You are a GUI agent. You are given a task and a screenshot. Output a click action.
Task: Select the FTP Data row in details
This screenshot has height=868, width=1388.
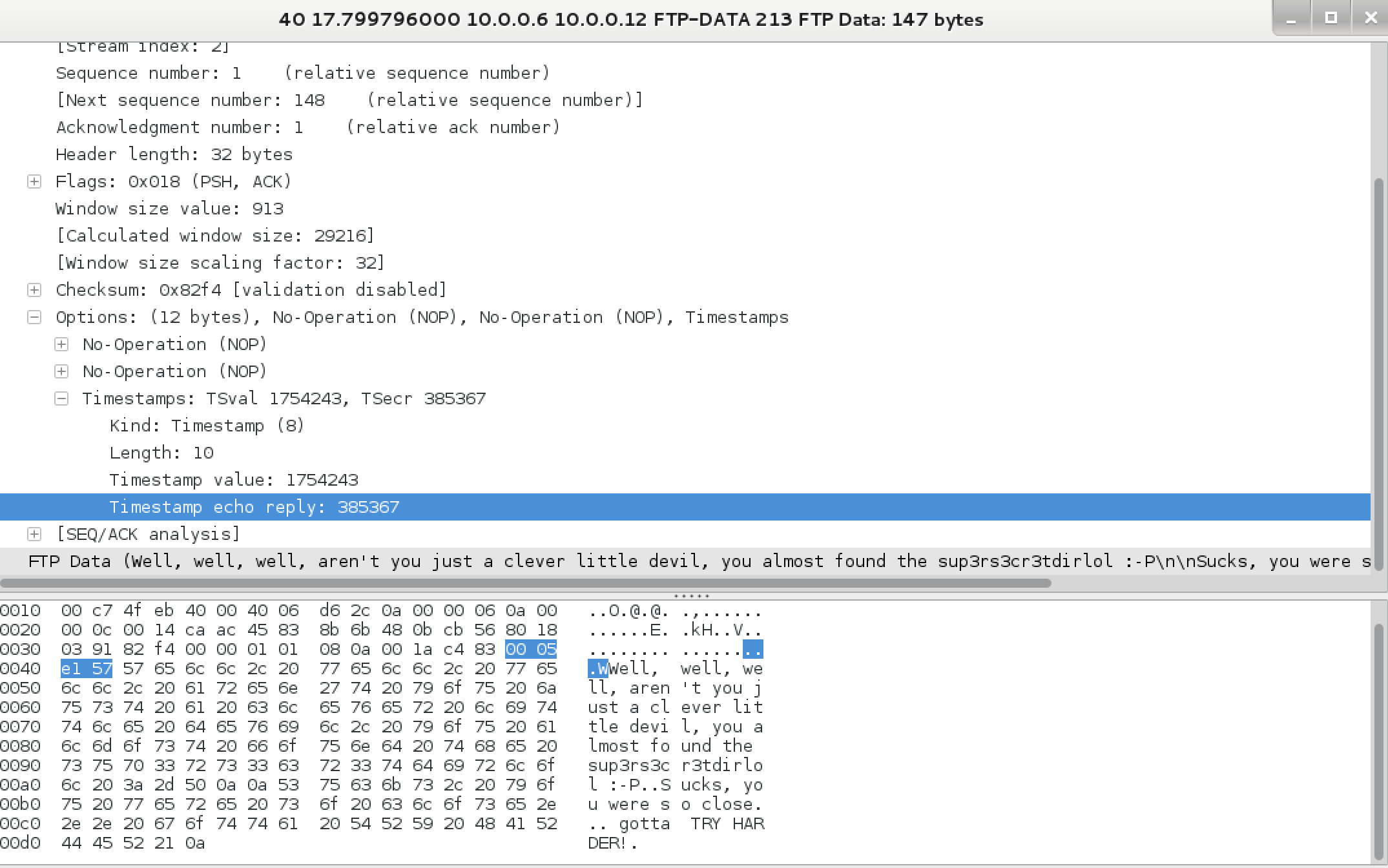tap(685, 561)
